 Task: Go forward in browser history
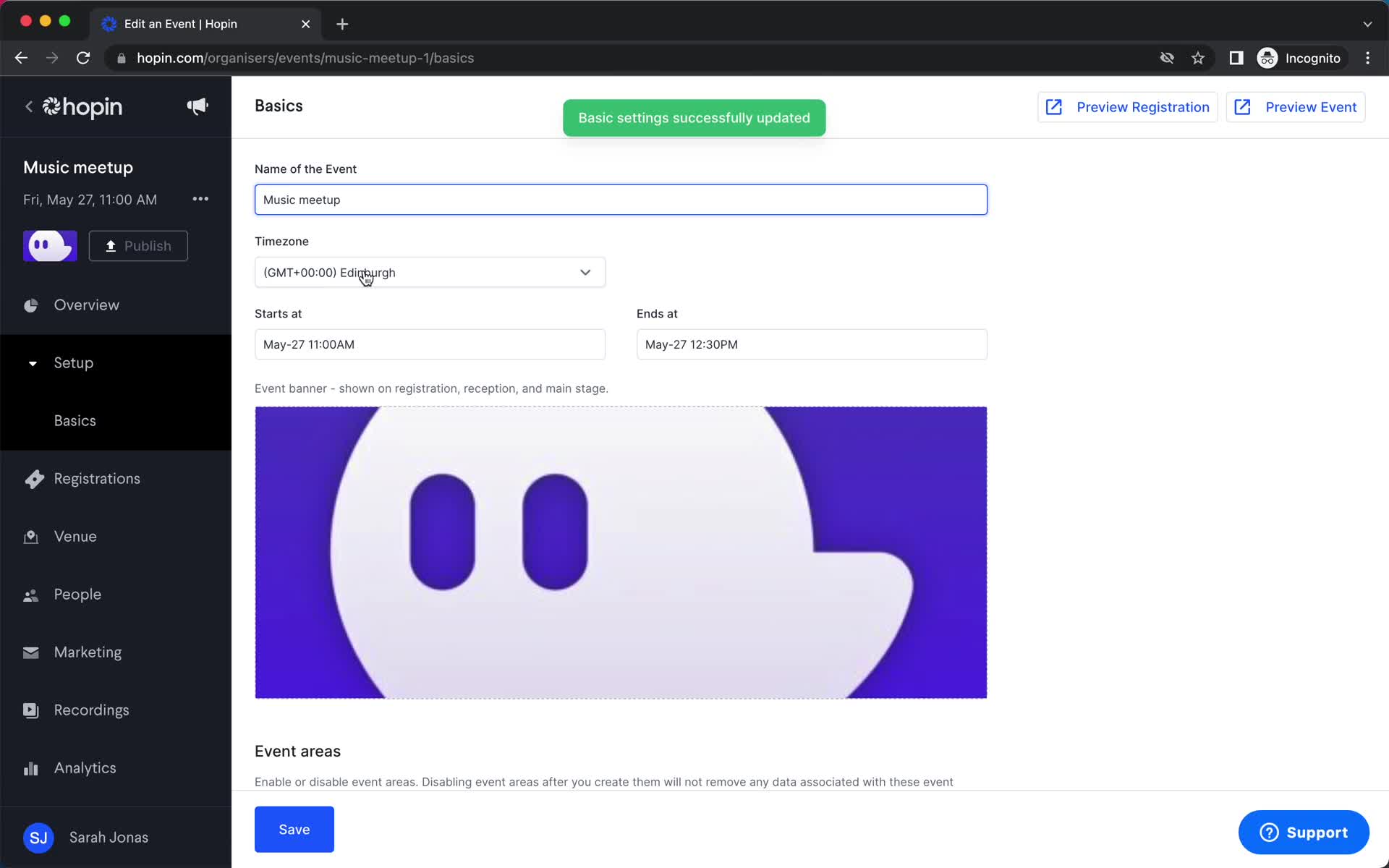[52, 58]
